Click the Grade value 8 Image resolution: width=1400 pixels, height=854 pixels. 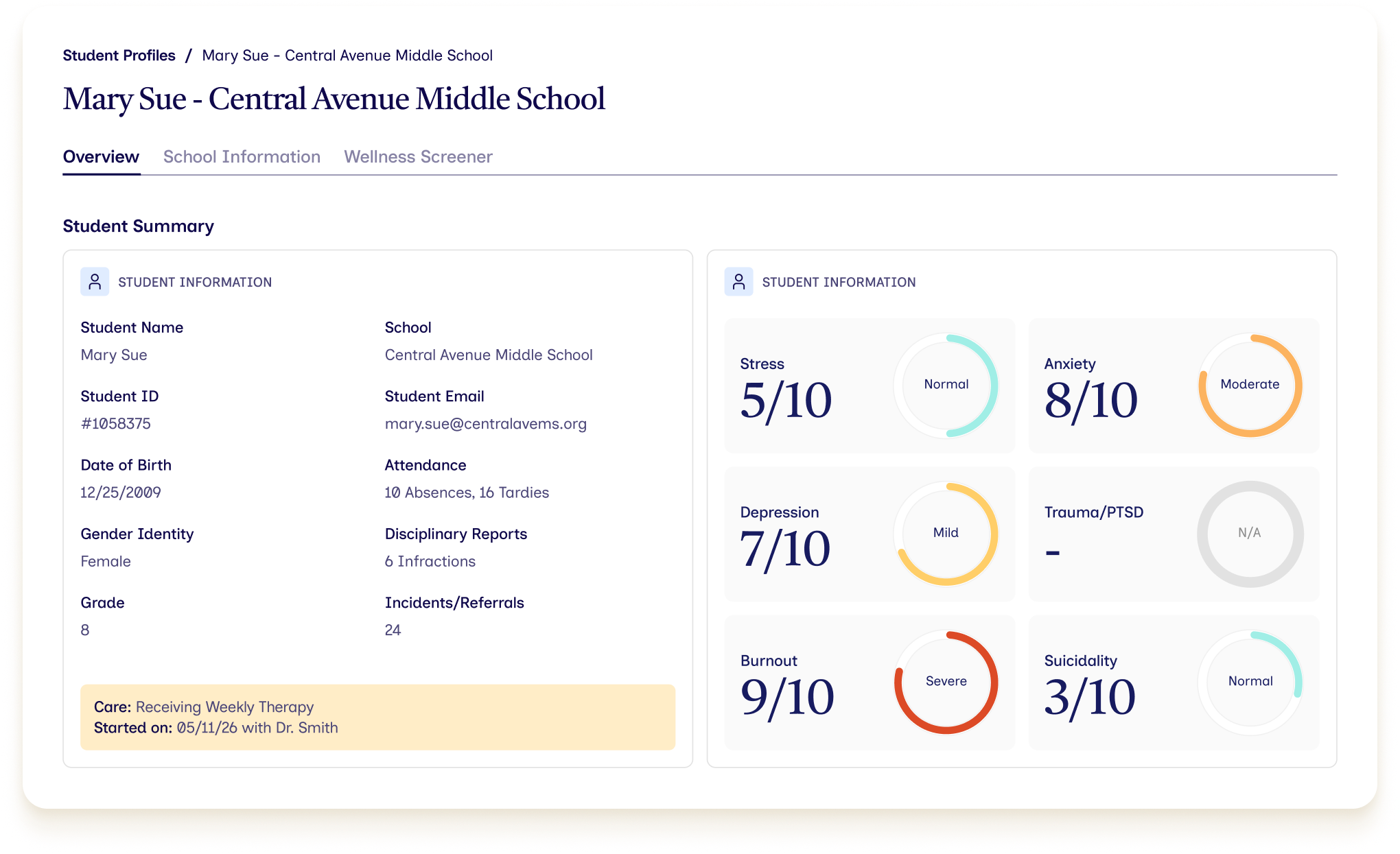[x=85, y=630]
